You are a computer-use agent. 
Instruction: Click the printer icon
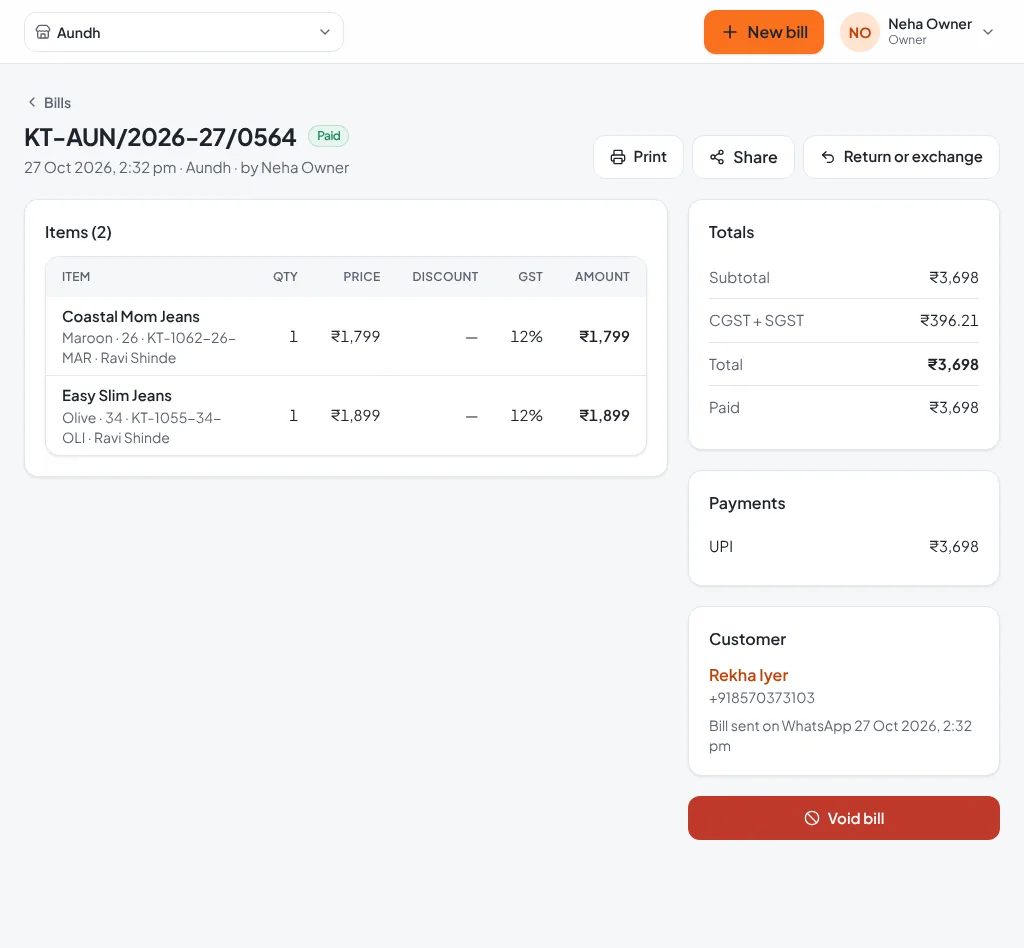[618, 157]
